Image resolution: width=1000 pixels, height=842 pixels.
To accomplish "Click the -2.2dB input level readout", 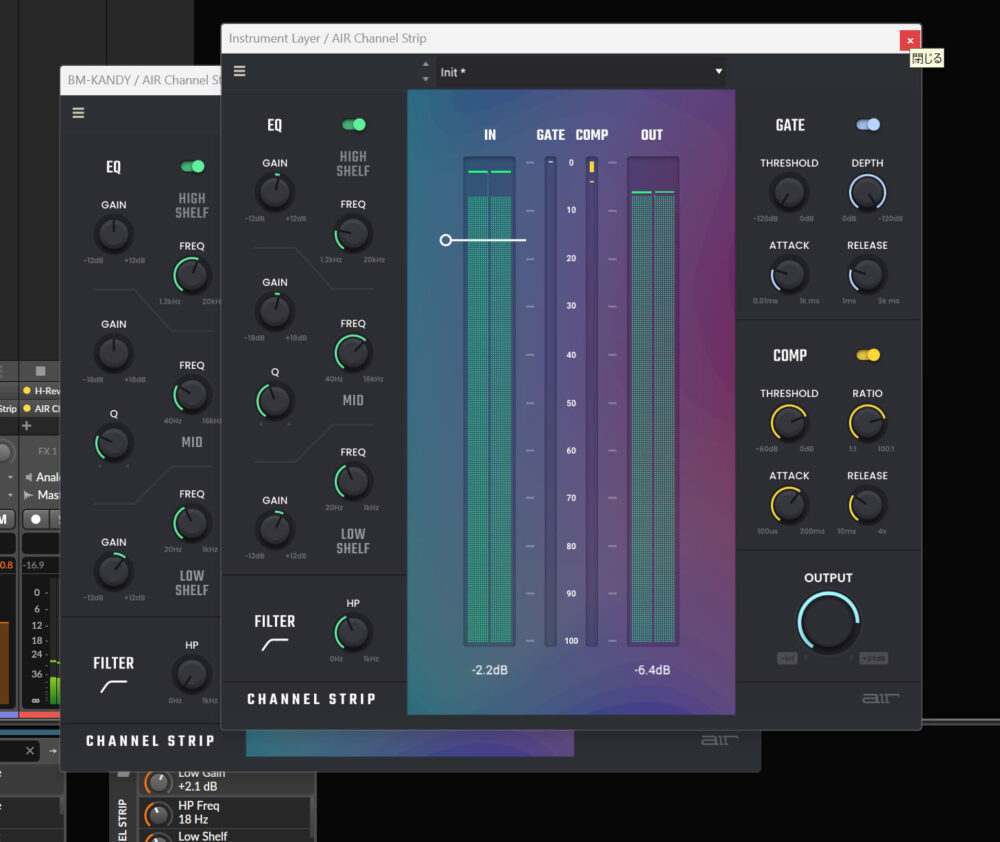I will 489,670.
